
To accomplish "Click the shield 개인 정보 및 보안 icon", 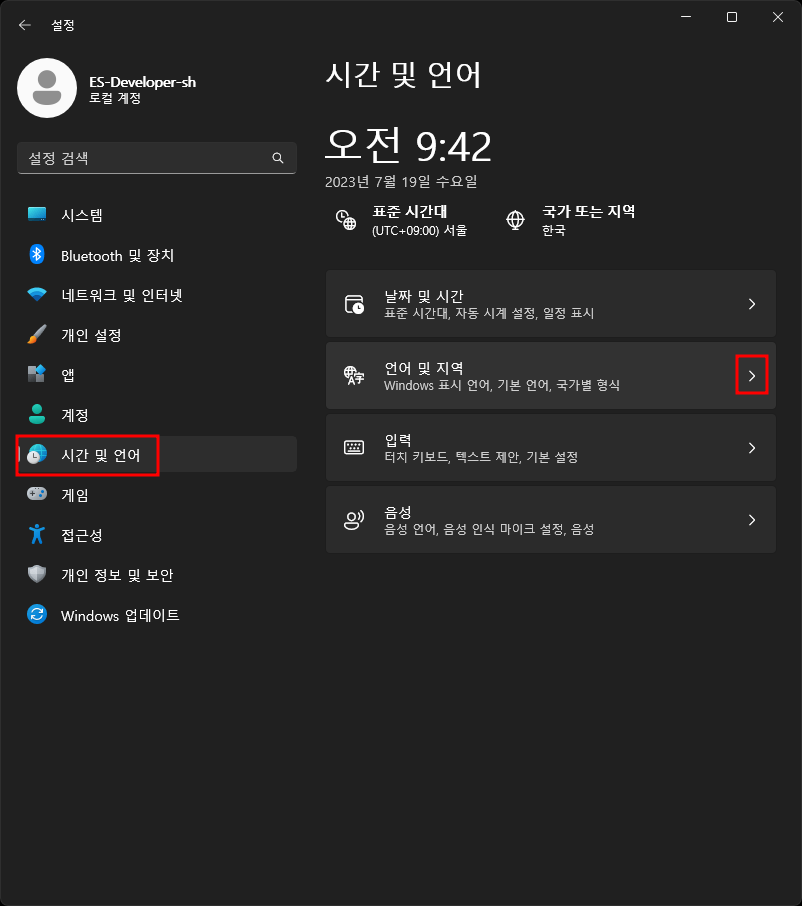I will tap(37, 574).
